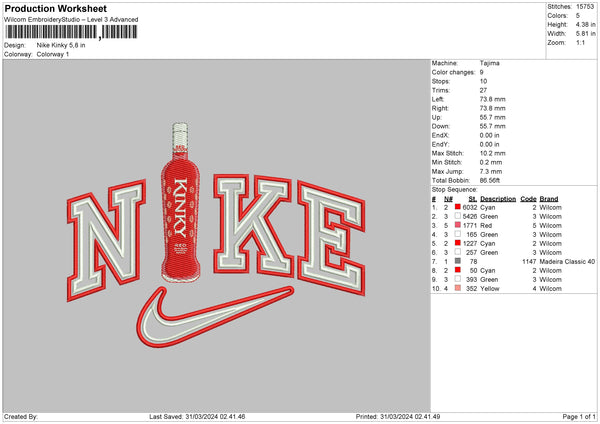
Task: Click the Kinky bottle in the design preview
Action: [x=180, y=202]
